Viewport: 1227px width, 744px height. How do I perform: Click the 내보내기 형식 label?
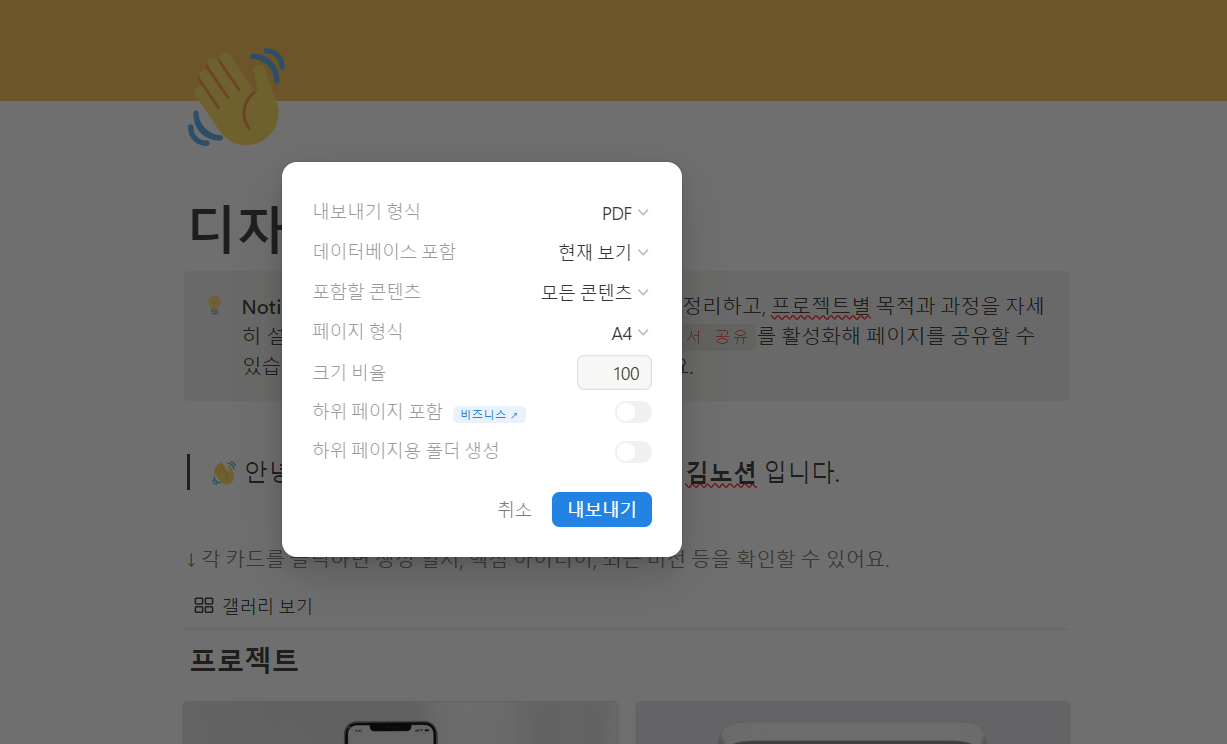tap(367, 212)
